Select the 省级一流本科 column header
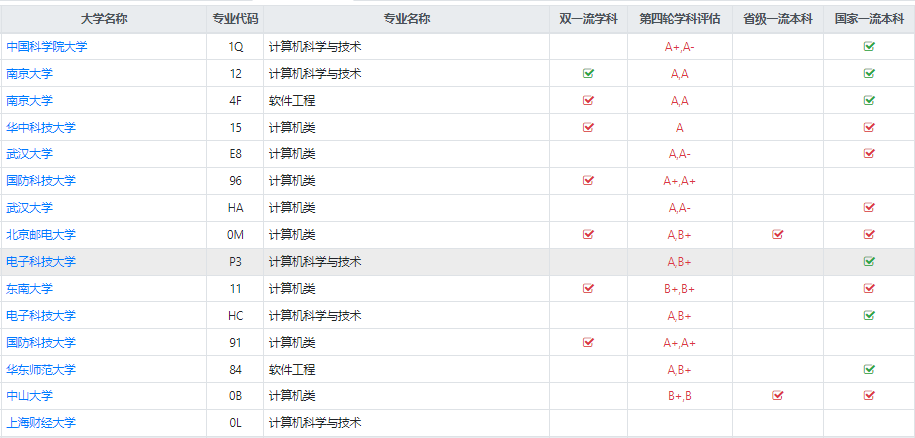Screen dimensions: 915x438 coord(777,19)
